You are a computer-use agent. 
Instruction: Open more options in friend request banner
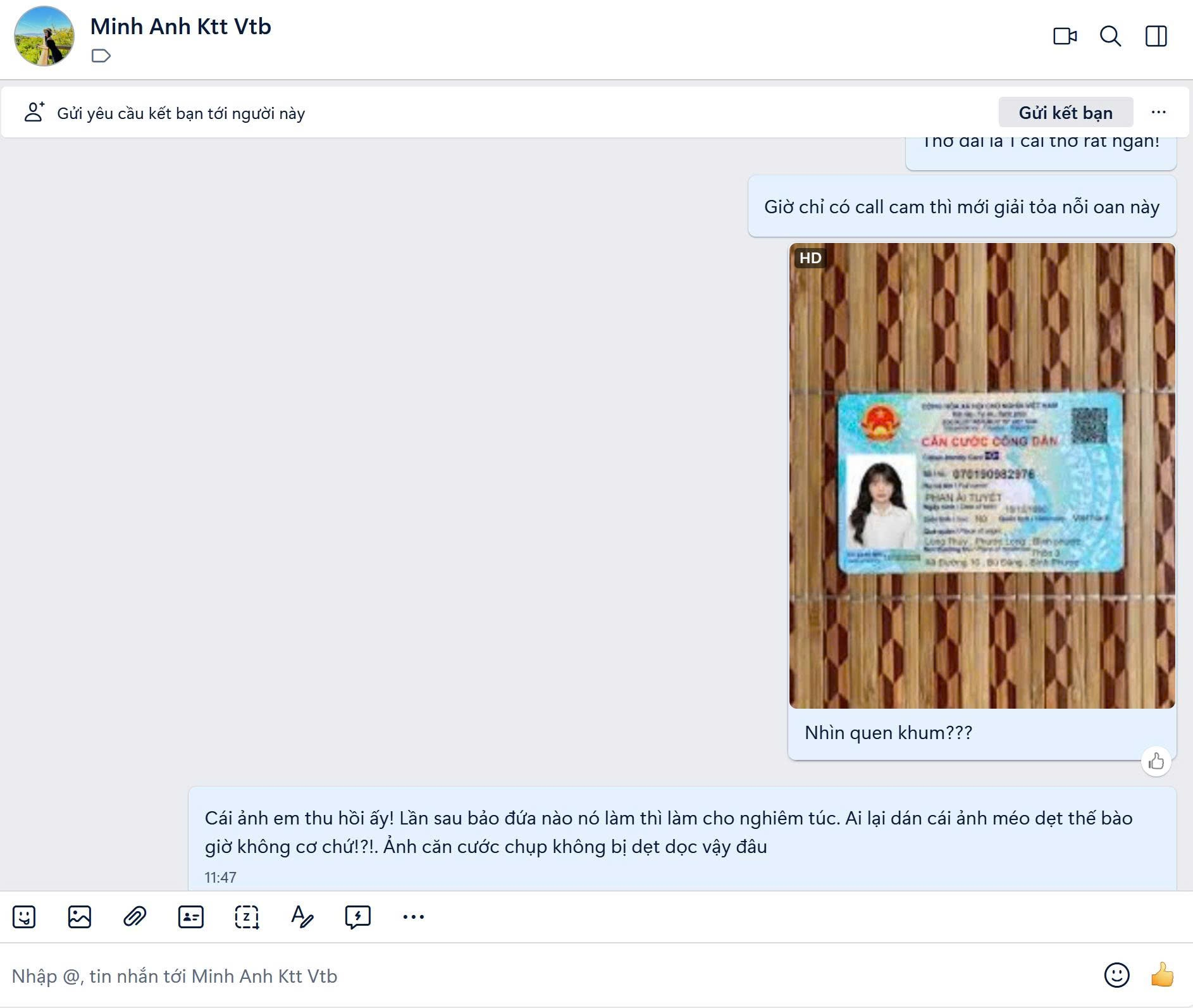point(1158,113)
